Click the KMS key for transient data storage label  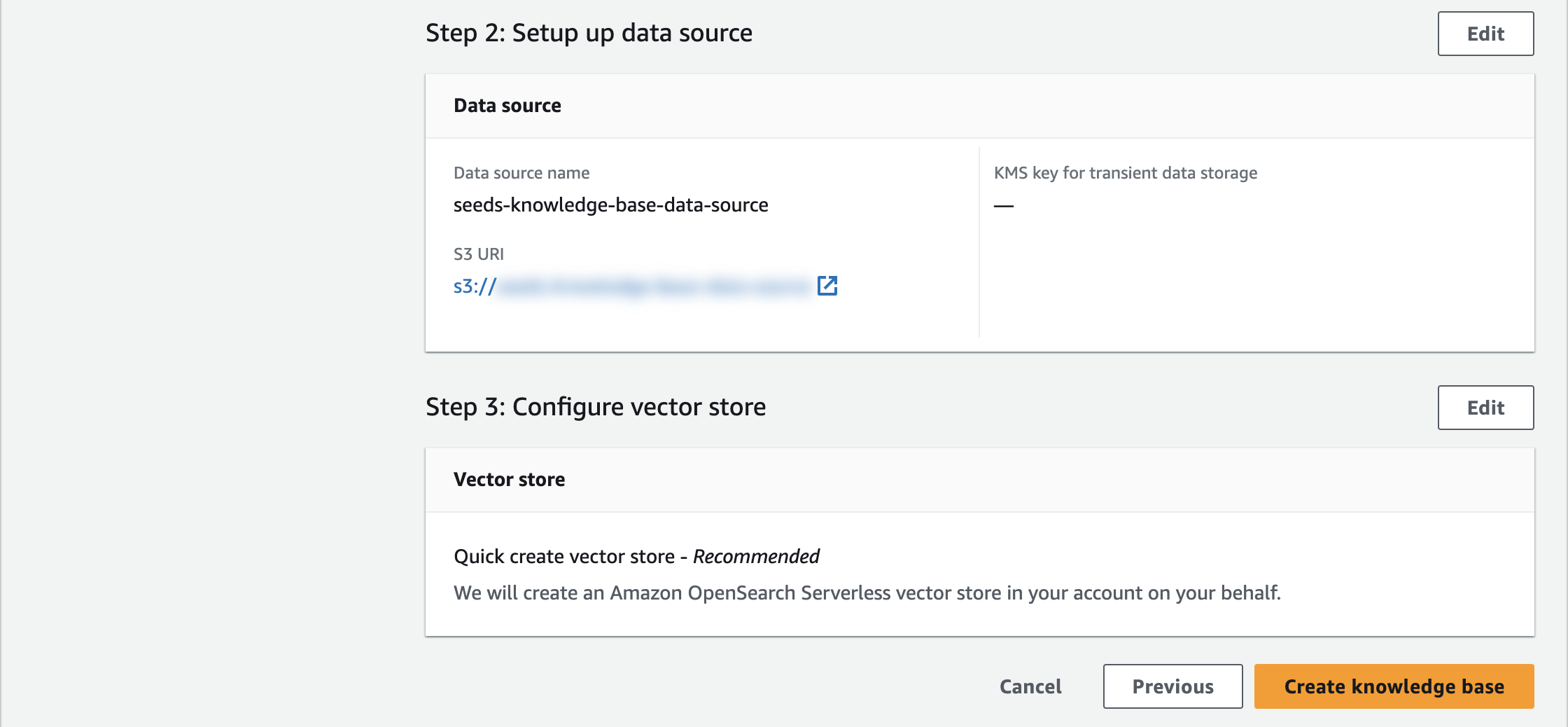(1125, 173)
